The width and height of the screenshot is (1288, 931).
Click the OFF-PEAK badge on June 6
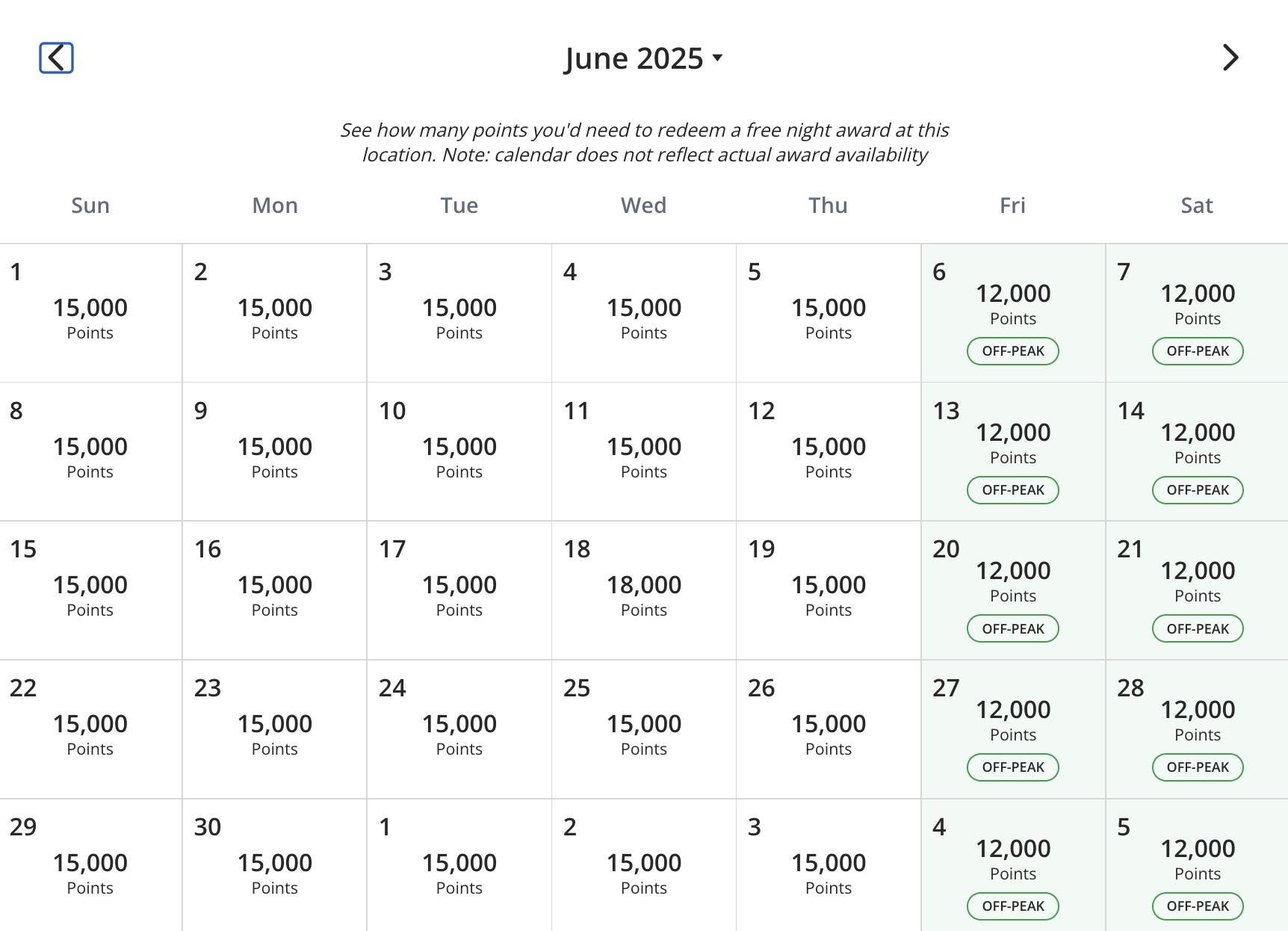coord(1012,351)
